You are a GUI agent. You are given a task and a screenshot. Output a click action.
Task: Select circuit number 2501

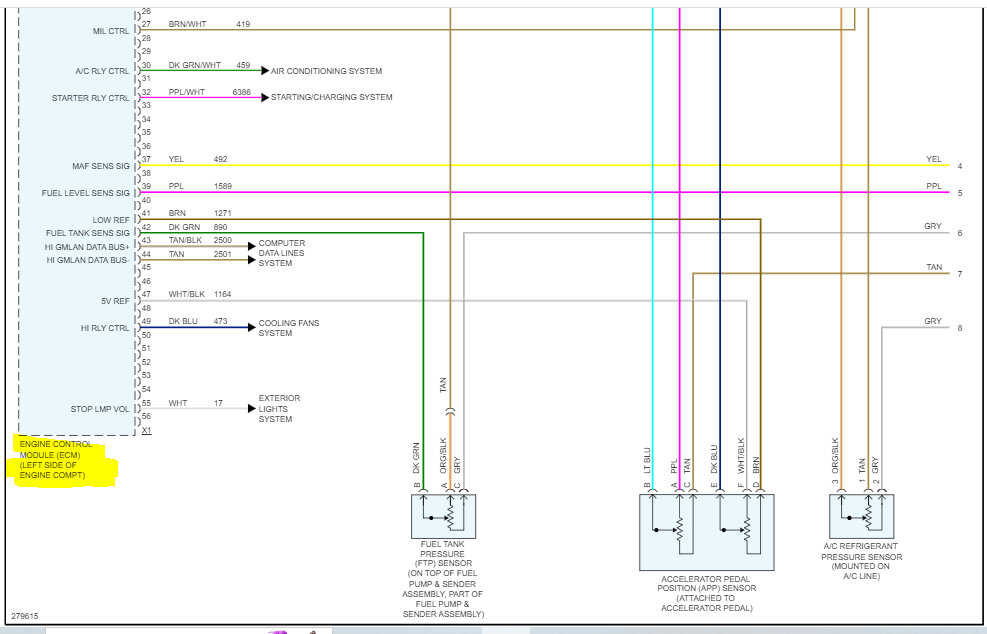point(223,254)
